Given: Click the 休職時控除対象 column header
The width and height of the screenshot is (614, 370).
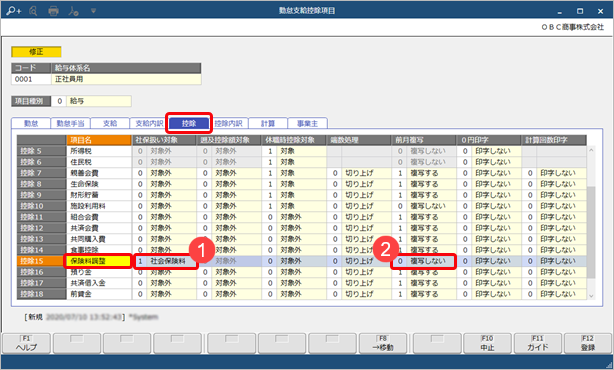Looking at the screenshot, I should [x=294, y=140].
